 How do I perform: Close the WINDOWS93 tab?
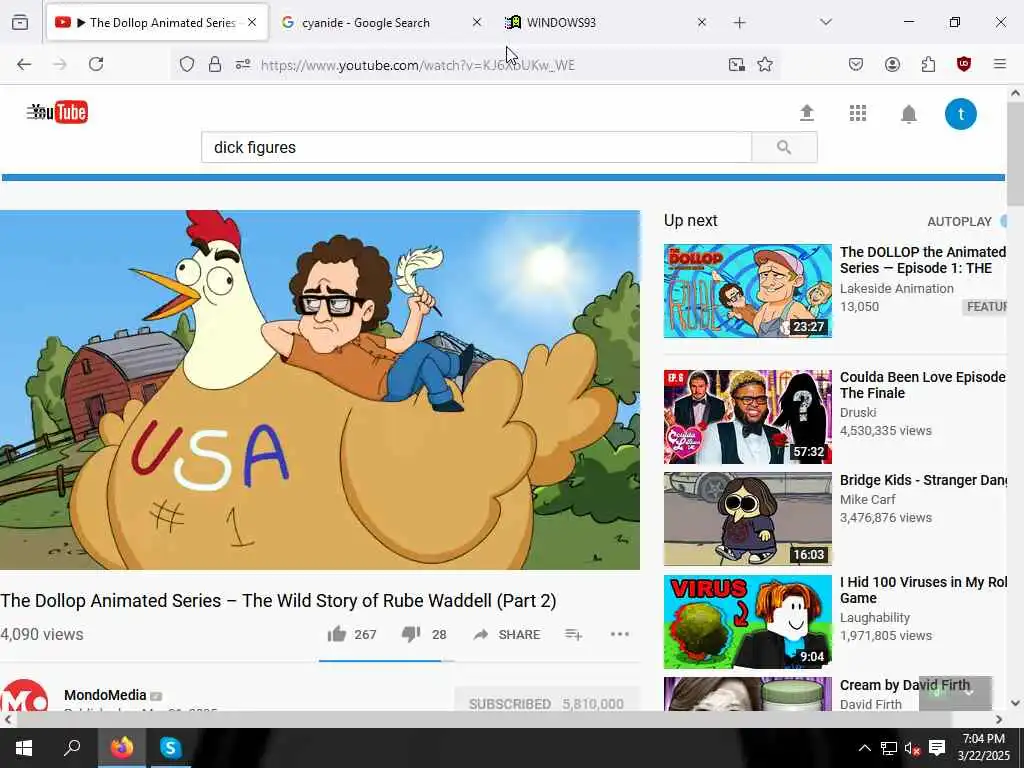(701, 22)
